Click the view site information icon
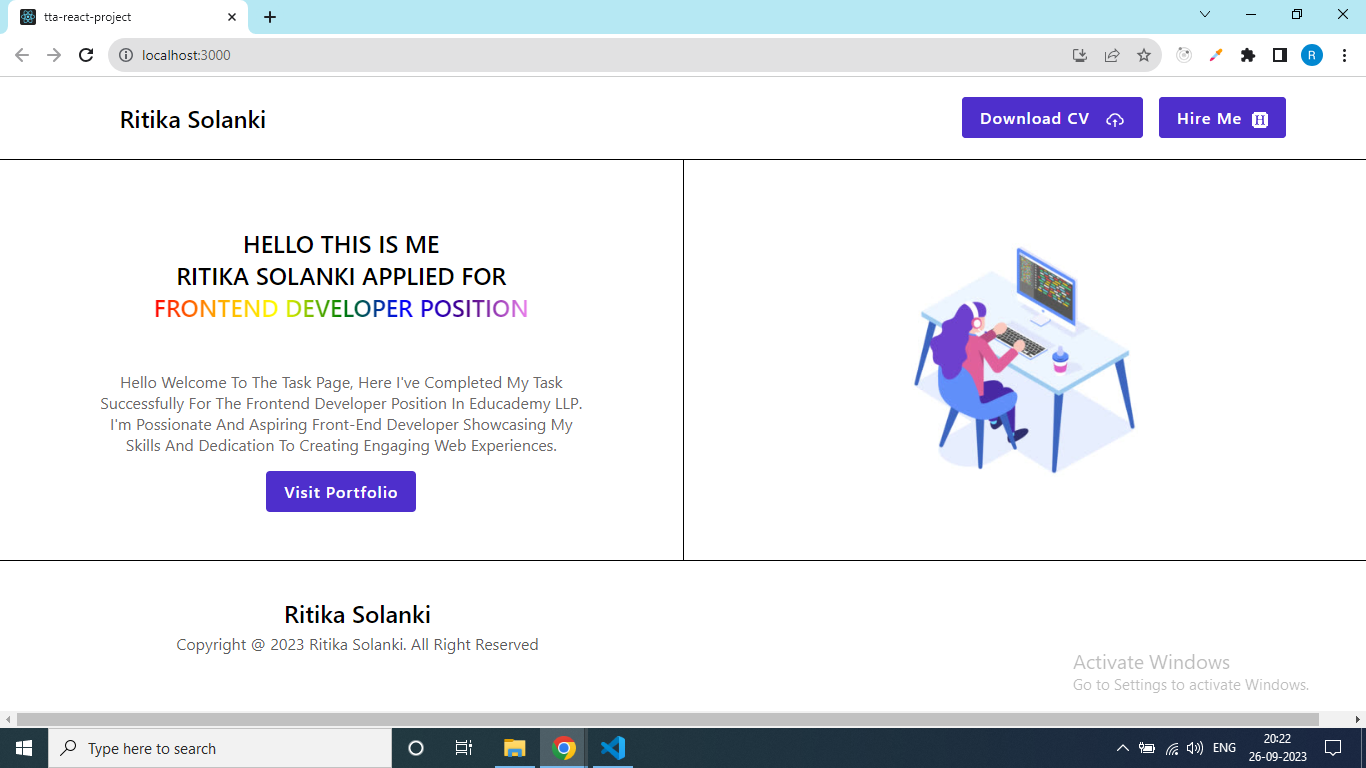The width and height of the screenshot is (1366, 768). pos(126,55)
